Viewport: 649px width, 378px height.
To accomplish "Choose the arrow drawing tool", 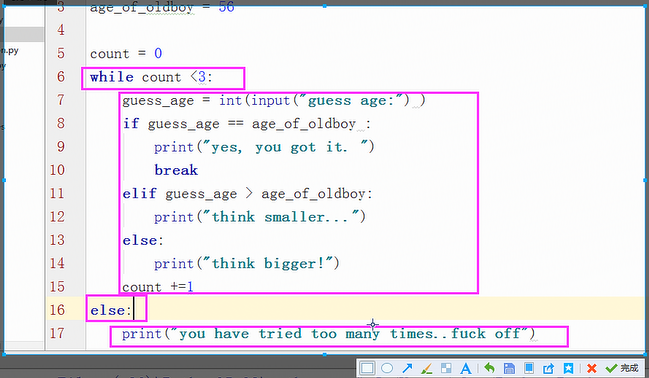I will [x=407, y=368].
